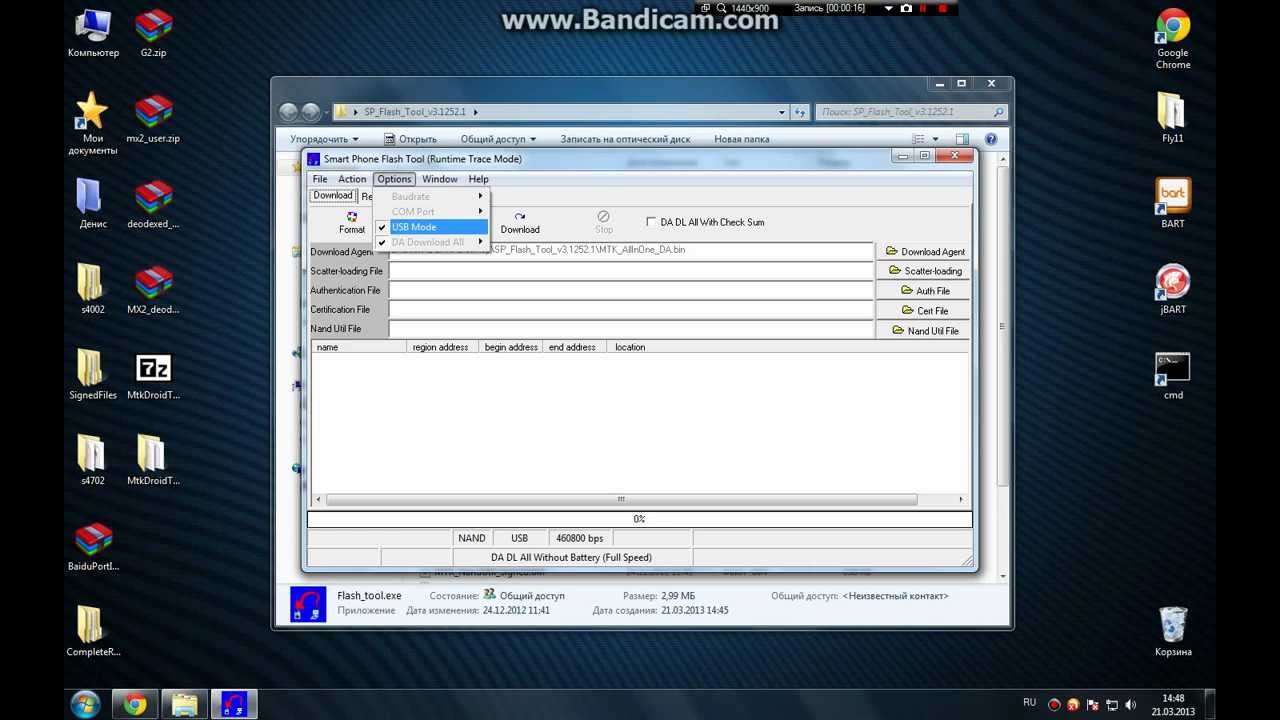Screen dimensions: 1280x720
Task: Select the MtkDroidT 7z archive icon
Action: [153, 376]
